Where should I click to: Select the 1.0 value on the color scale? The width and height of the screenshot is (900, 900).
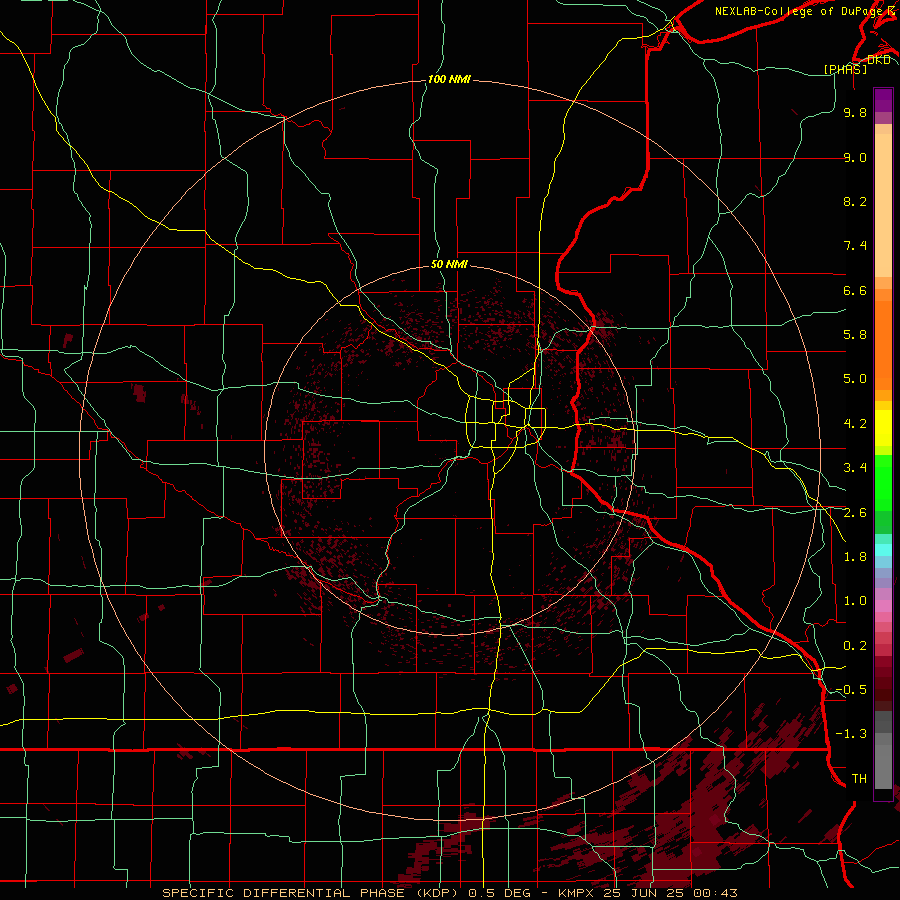click(855, 601)
